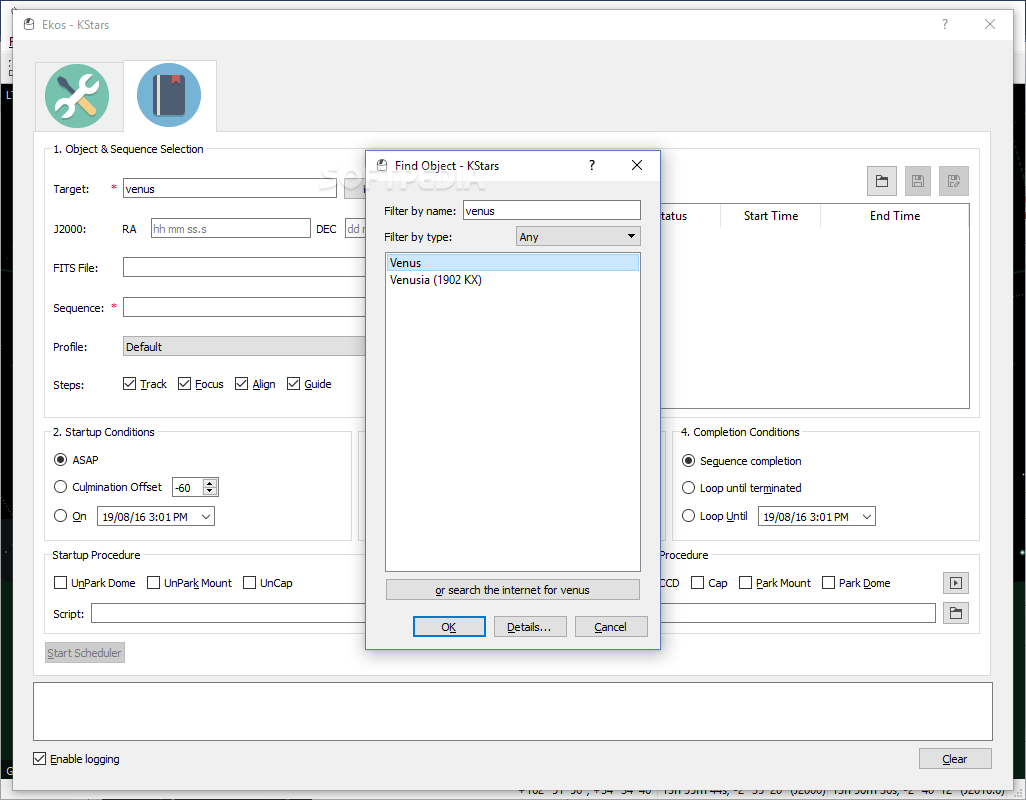Open the On startup date dropdown

(205, 516)
